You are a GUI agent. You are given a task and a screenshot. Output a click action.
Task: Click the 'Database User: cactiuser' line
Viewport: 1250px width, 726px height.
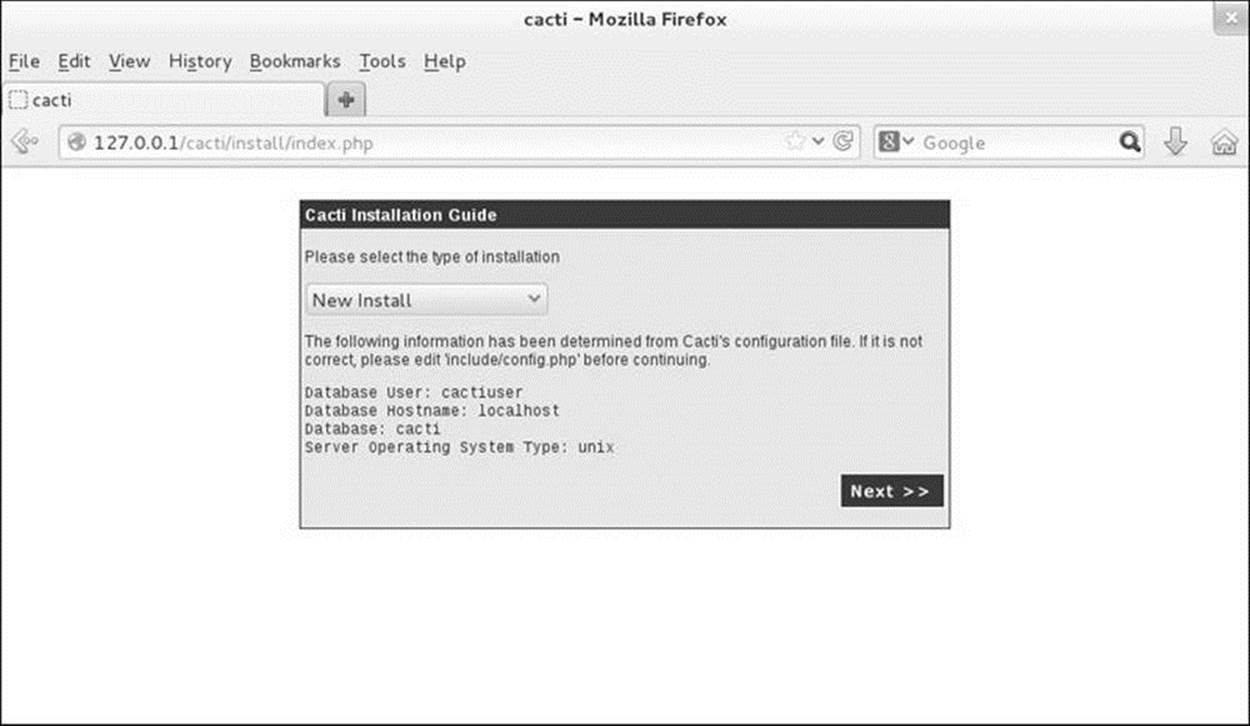pyautogui.click(x=414, y=393)
